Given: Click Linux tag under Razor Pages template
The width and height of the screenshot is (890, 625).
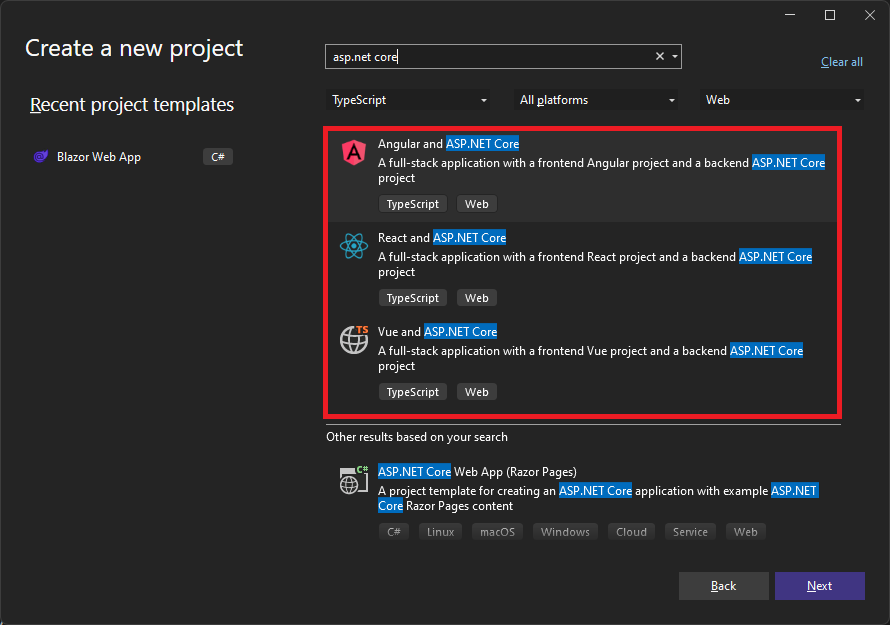Looking at the screenshot, I should click(440, 532).
